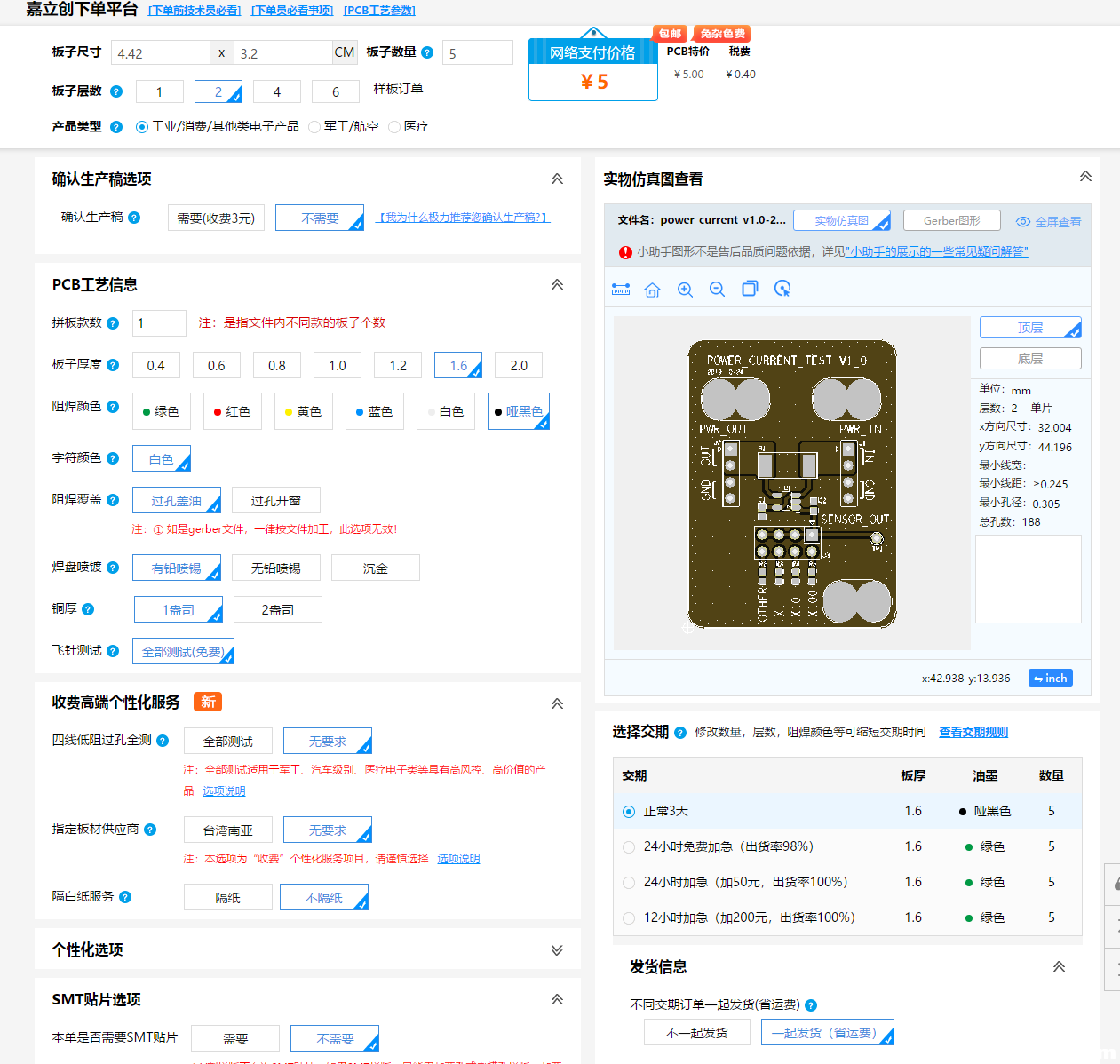
Task: Click the home icon to reset preview view
Action: click(652, 289)
